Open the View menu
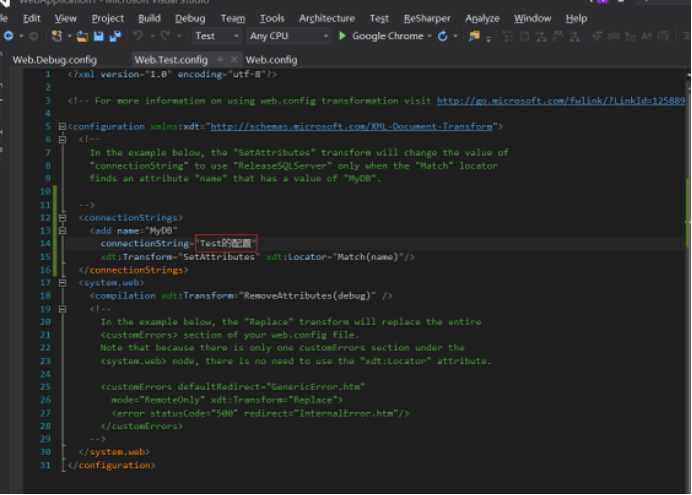The width and height of the screenshot is (692, 495). tap(65, 19)
